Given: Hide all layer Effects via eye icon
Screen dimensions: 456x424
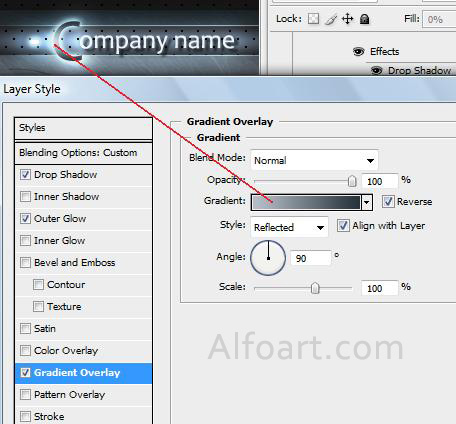Looking at the screenshot, I should (x=358, y=51).
